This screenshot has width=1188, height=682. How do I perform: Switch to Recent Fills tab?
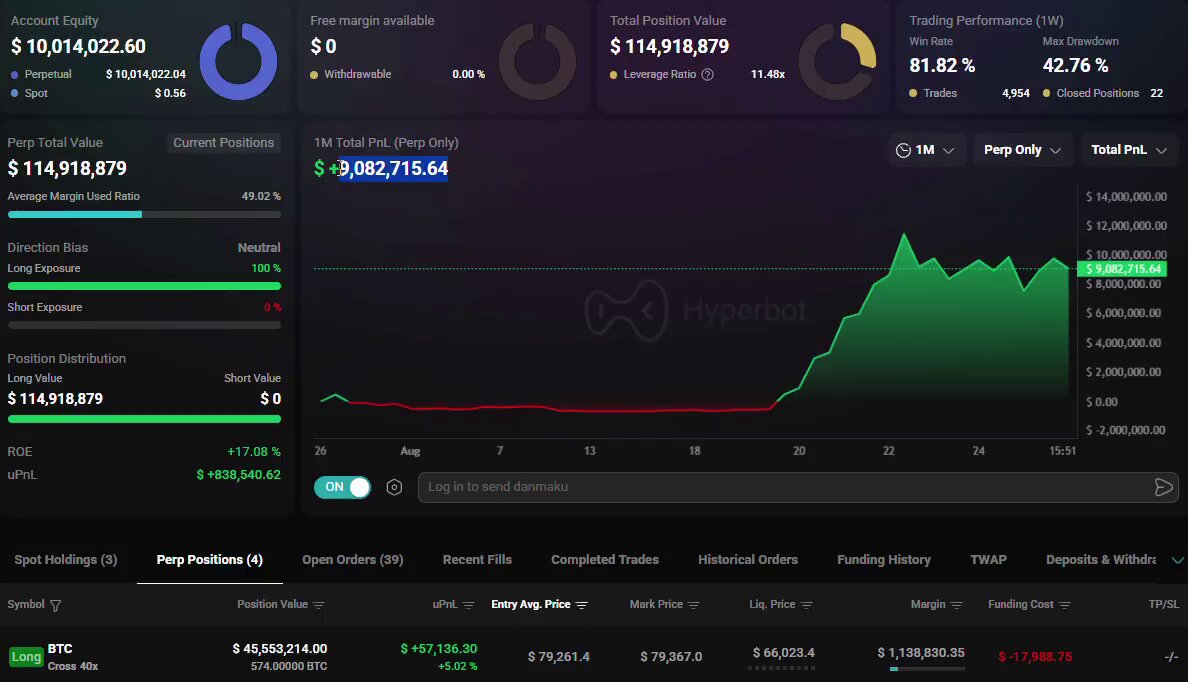pos(477,560)
